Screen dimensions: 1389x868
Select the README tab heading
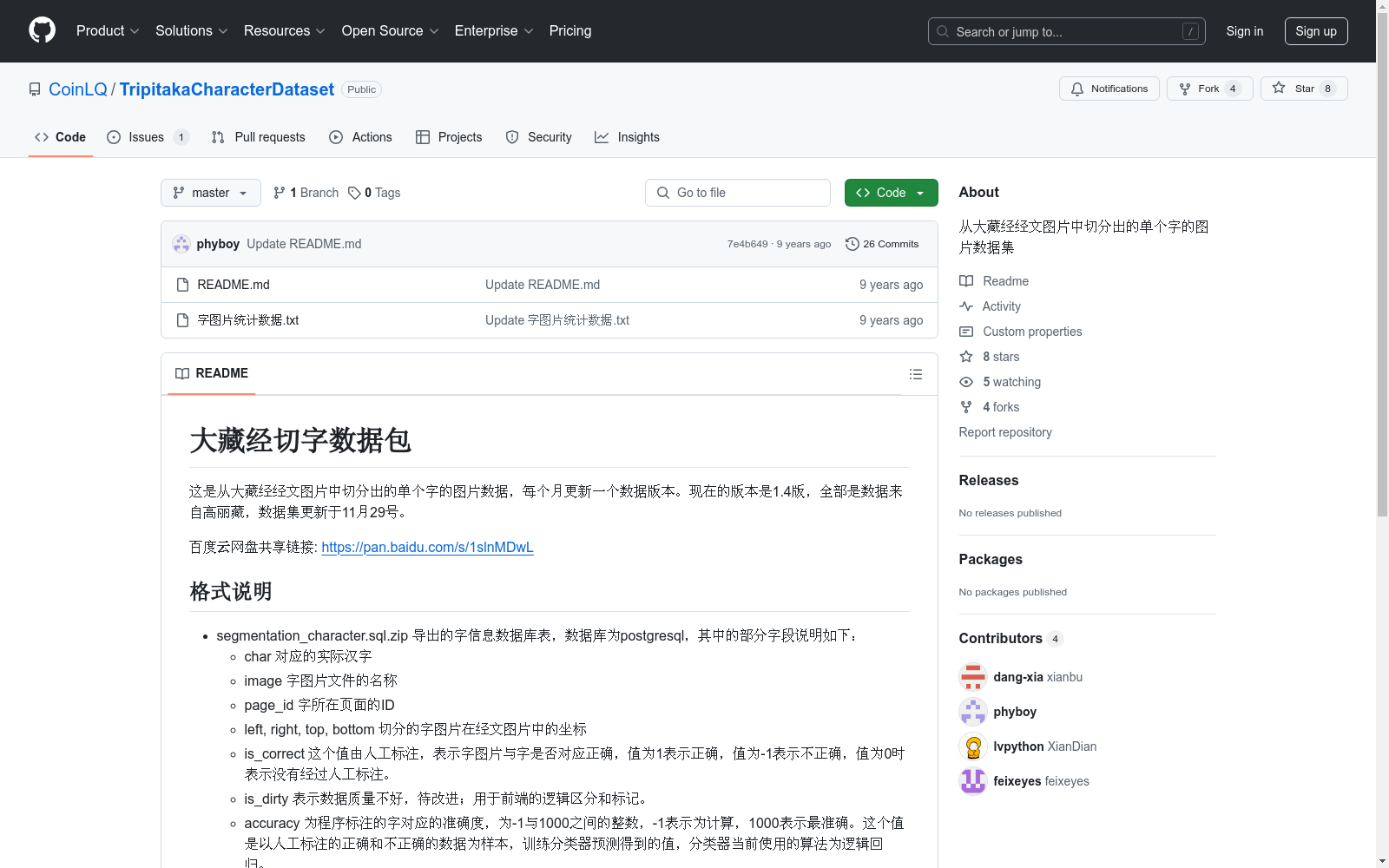(212, 373)
